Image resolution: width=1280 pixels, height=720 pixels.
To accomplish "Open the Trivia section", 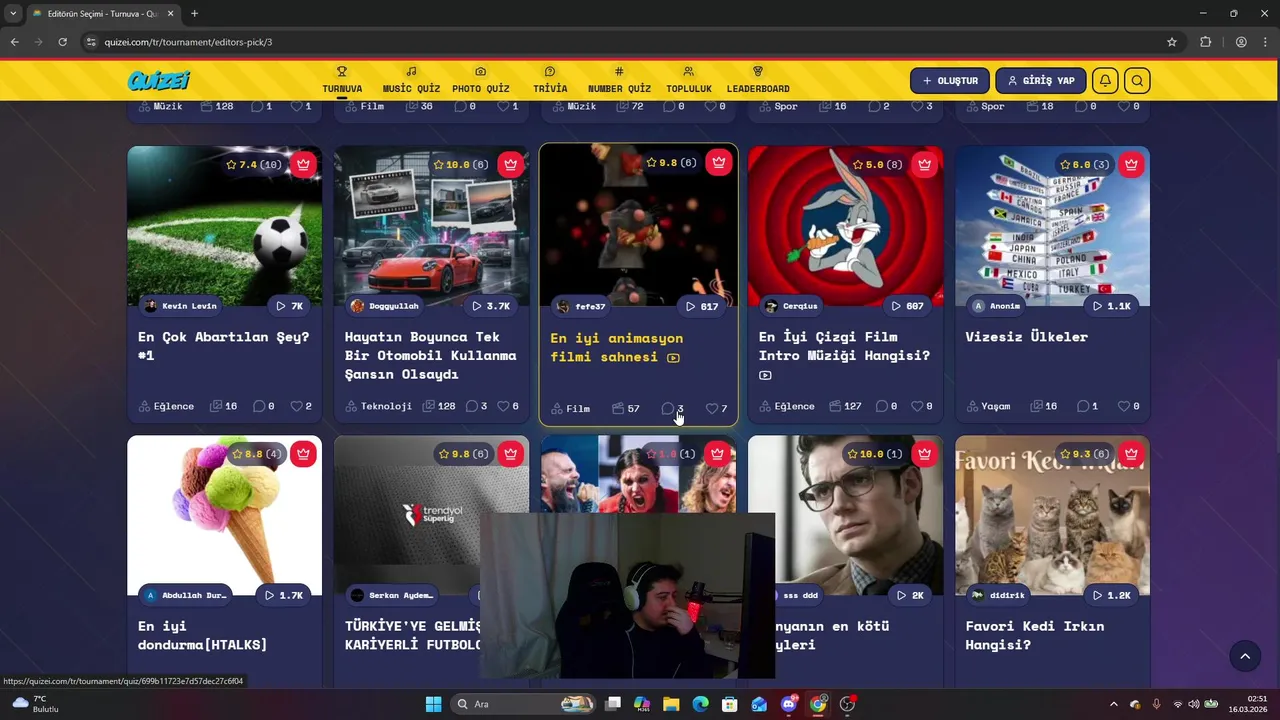I will [550, 80].
